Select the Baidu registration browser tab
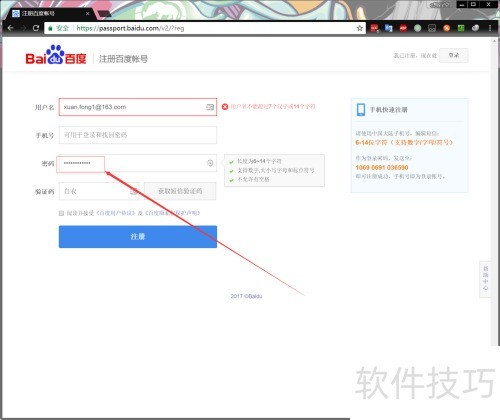 50,13
